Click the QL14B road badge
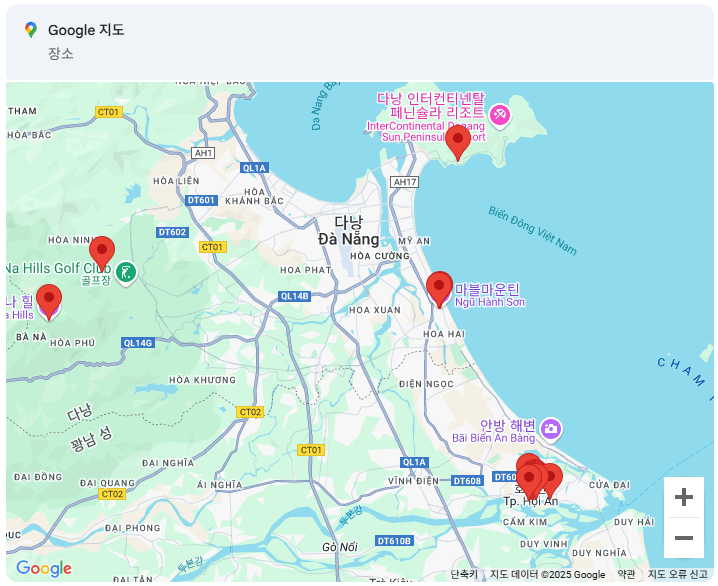The height and width of the screenshot is (586, 718). pos(294,296)
